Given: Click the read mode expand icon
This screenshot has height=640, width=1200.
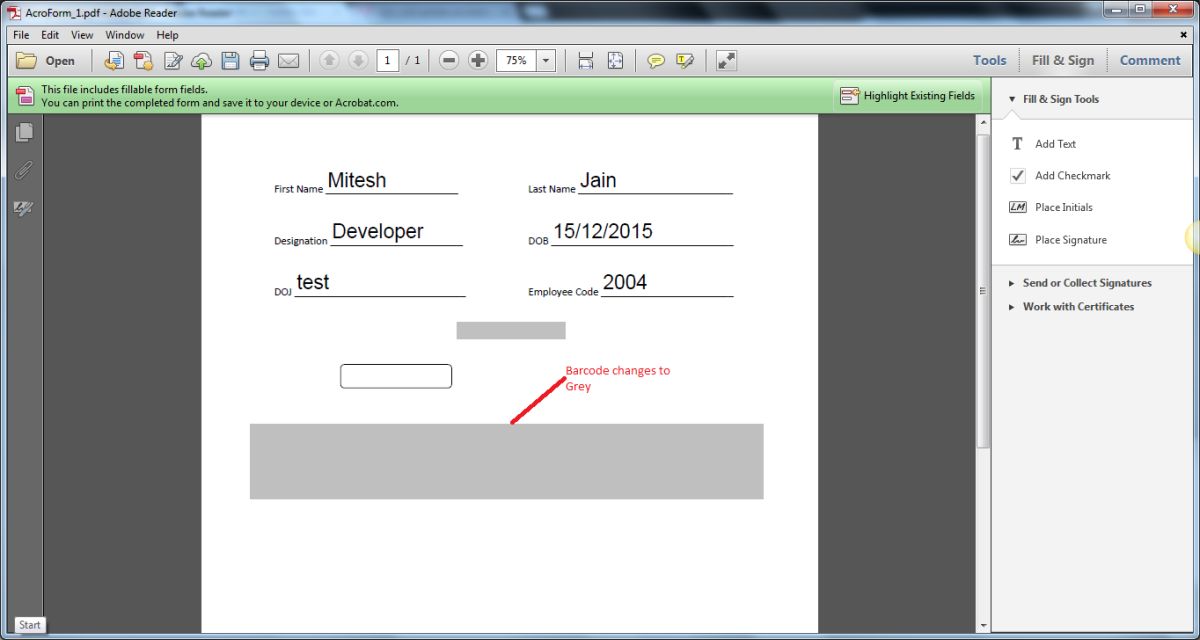Looking at the screenshot, I should pos(726,61).
